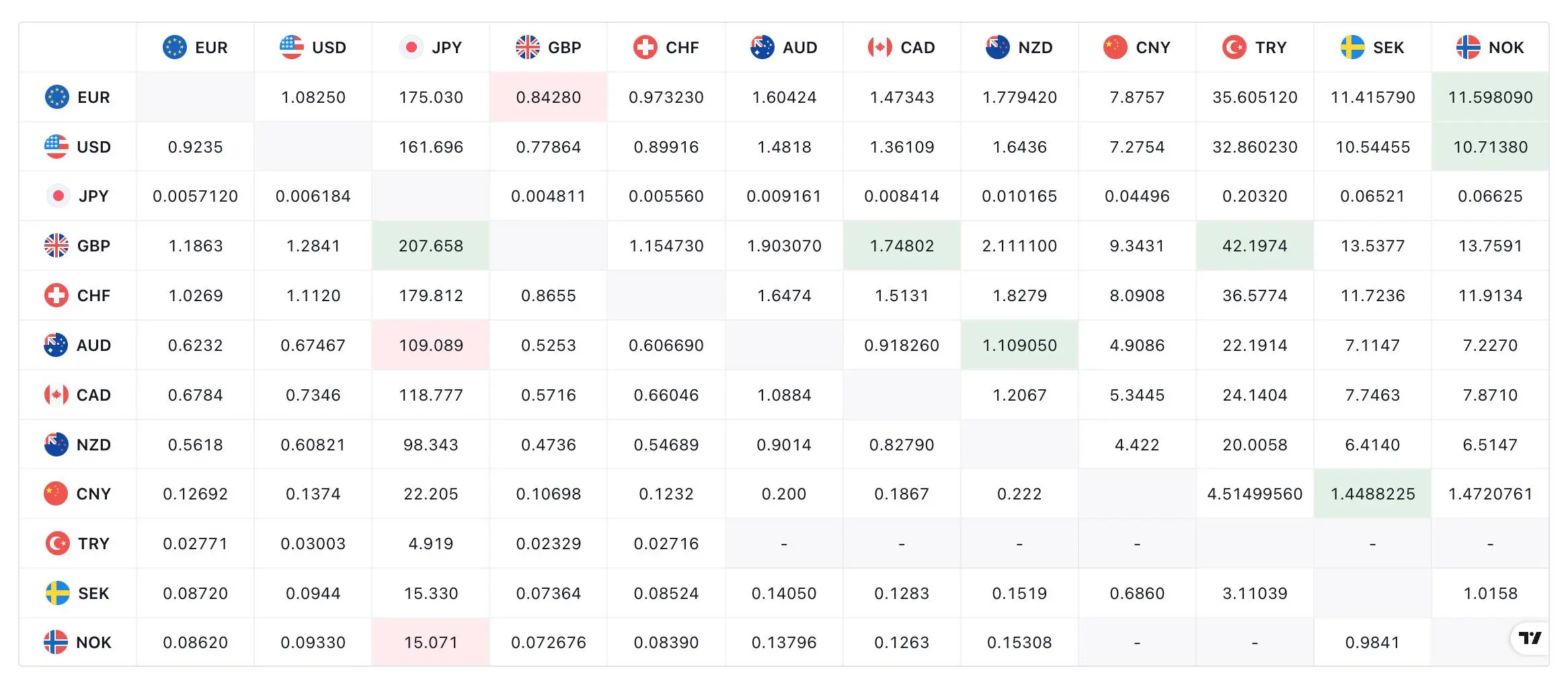This screenshot has width=1568, height=683.
Task: Click the SEK row label text
Action: point(93,593)
